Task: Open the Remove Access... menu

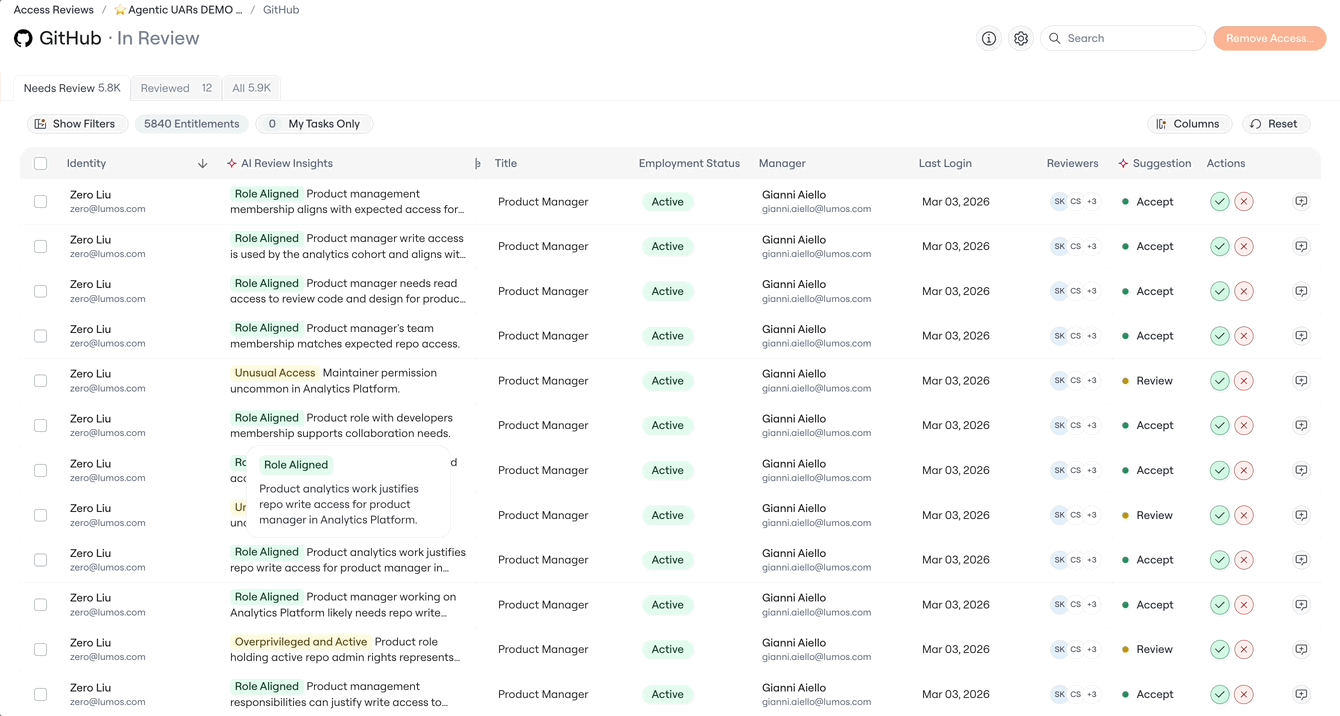Action: 1270,38
